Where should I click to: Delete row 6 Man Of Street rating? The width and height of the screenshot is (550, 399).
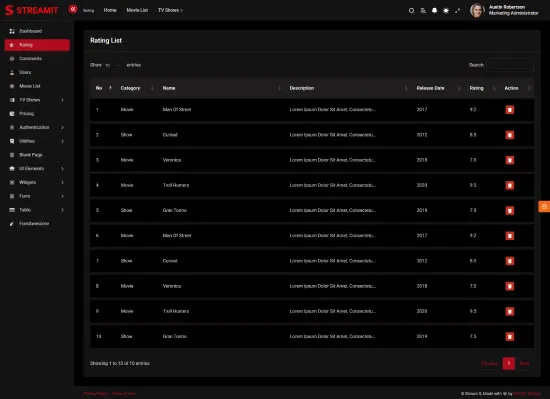[x=510, y=236]
